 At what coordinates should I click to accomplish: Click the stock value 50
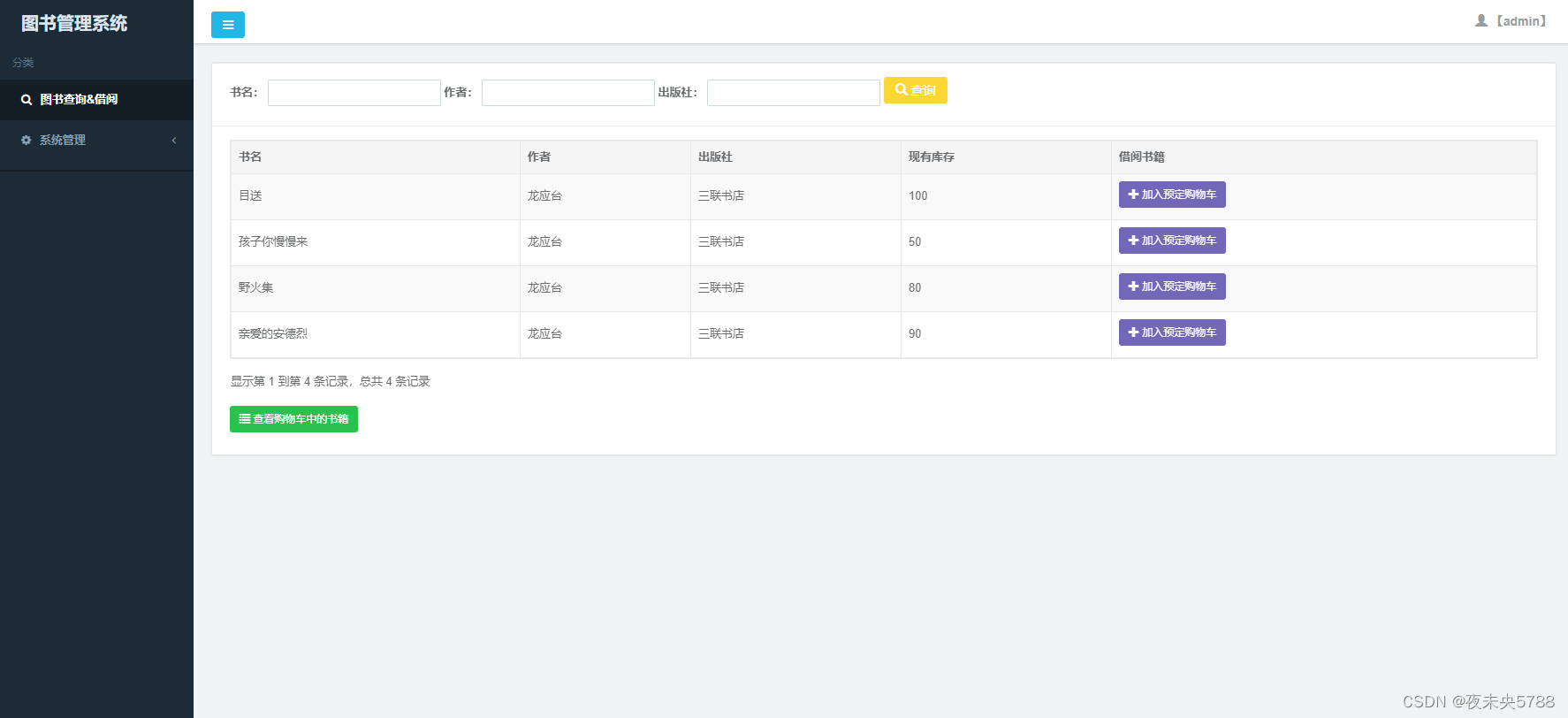coord(915,242)
